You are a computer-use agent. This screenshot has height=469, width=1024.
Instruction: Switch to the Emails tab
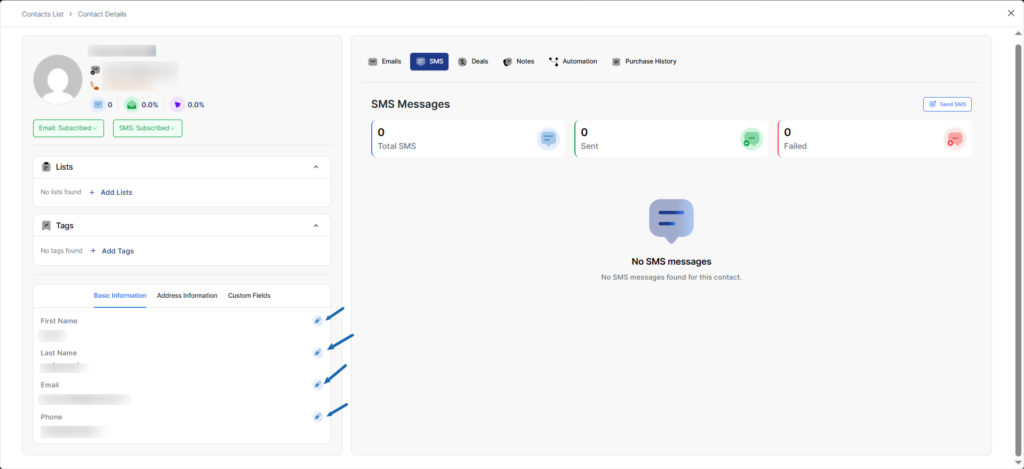point(385,62)
